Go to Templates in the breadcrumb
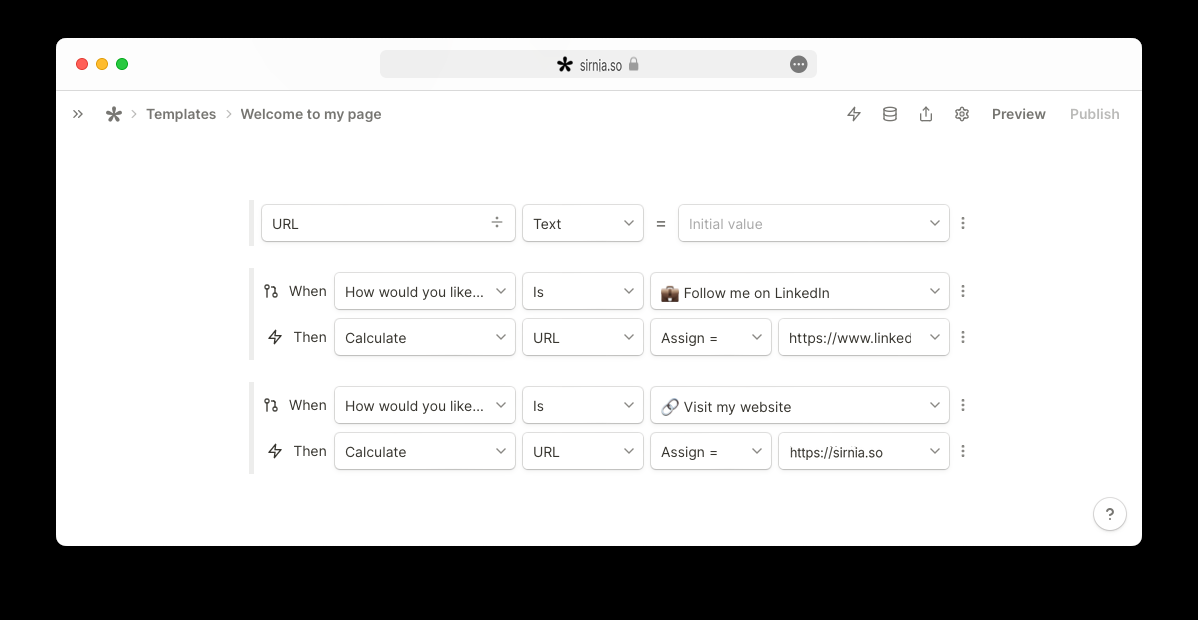Viewport: 1198px width, 620px height. point(181,114)
